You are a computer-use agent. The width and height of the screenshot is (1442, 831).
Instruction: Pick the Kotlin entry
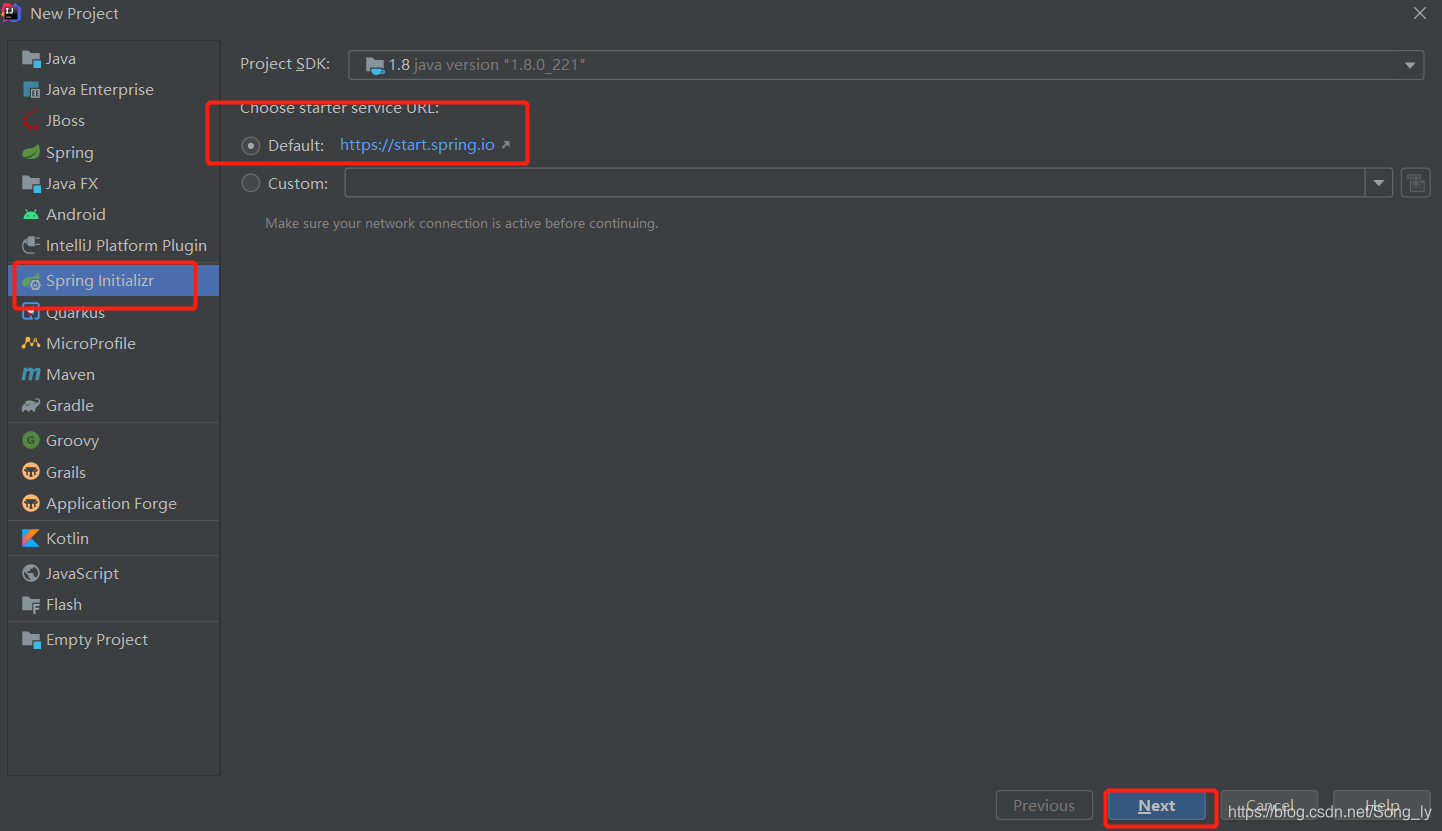pyautogui.click(x=67, y=538)
